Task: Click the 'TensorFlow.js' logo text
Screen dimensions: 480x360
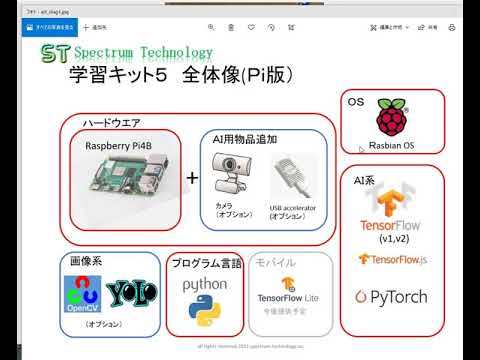Action: coord(393,259)
